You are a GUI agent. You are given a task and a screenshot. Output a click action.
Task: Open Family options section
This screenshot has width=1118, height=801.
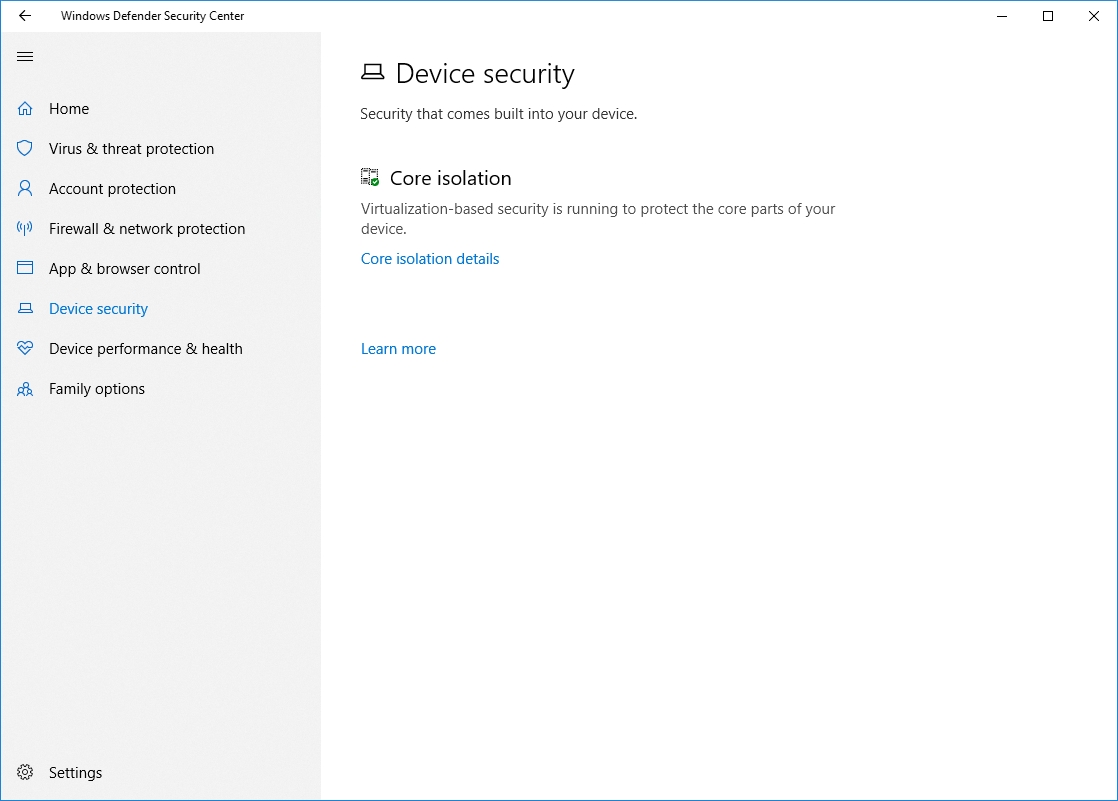(97, 389)
